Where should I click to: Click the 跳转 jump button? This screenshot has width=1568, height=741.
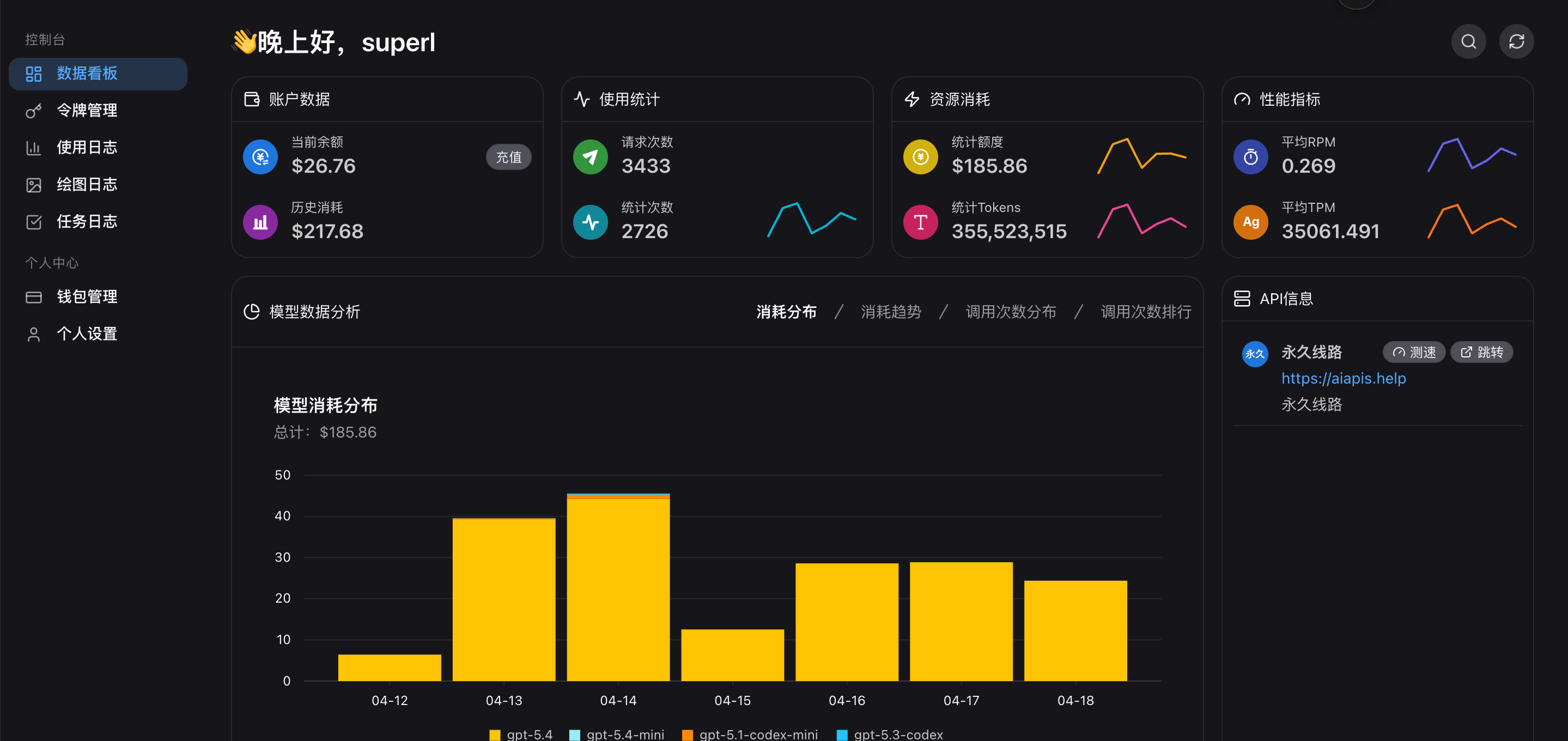coord(1481,352)
